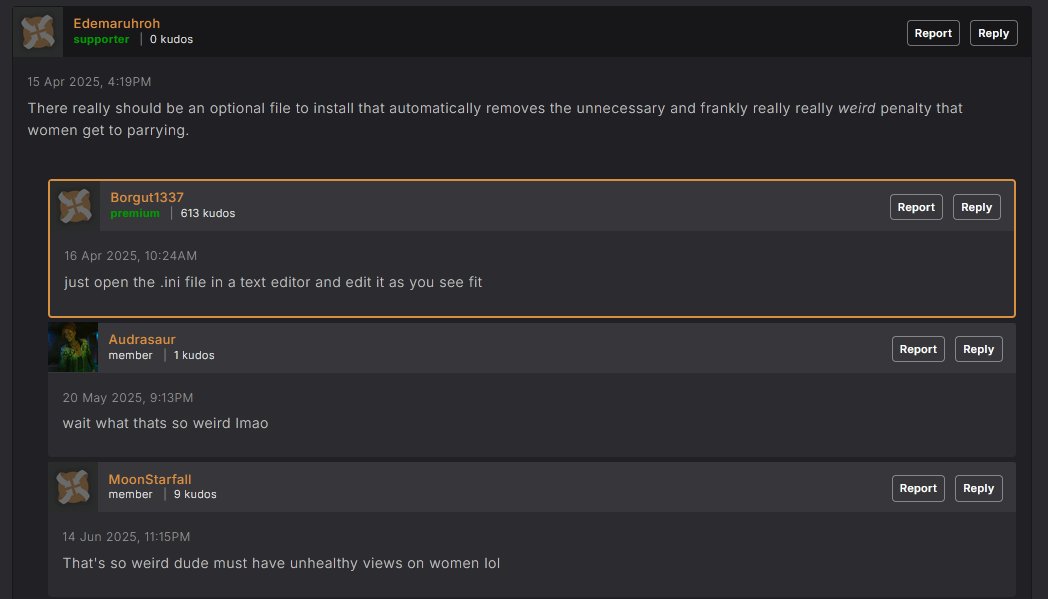This screenshot has height=599, width=1048.
Task: Open Audrasaur's profile picture thumbnail
Action: click(73, 347)
